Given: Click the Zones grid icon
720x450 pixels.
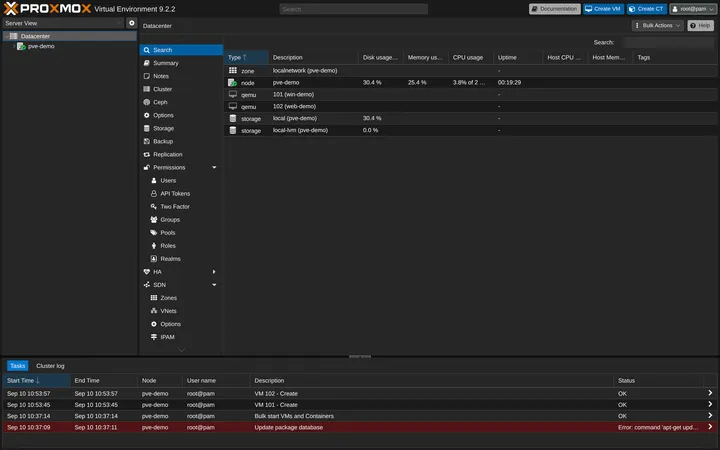Looking at the screenshot, I should (x=154, y=298).
